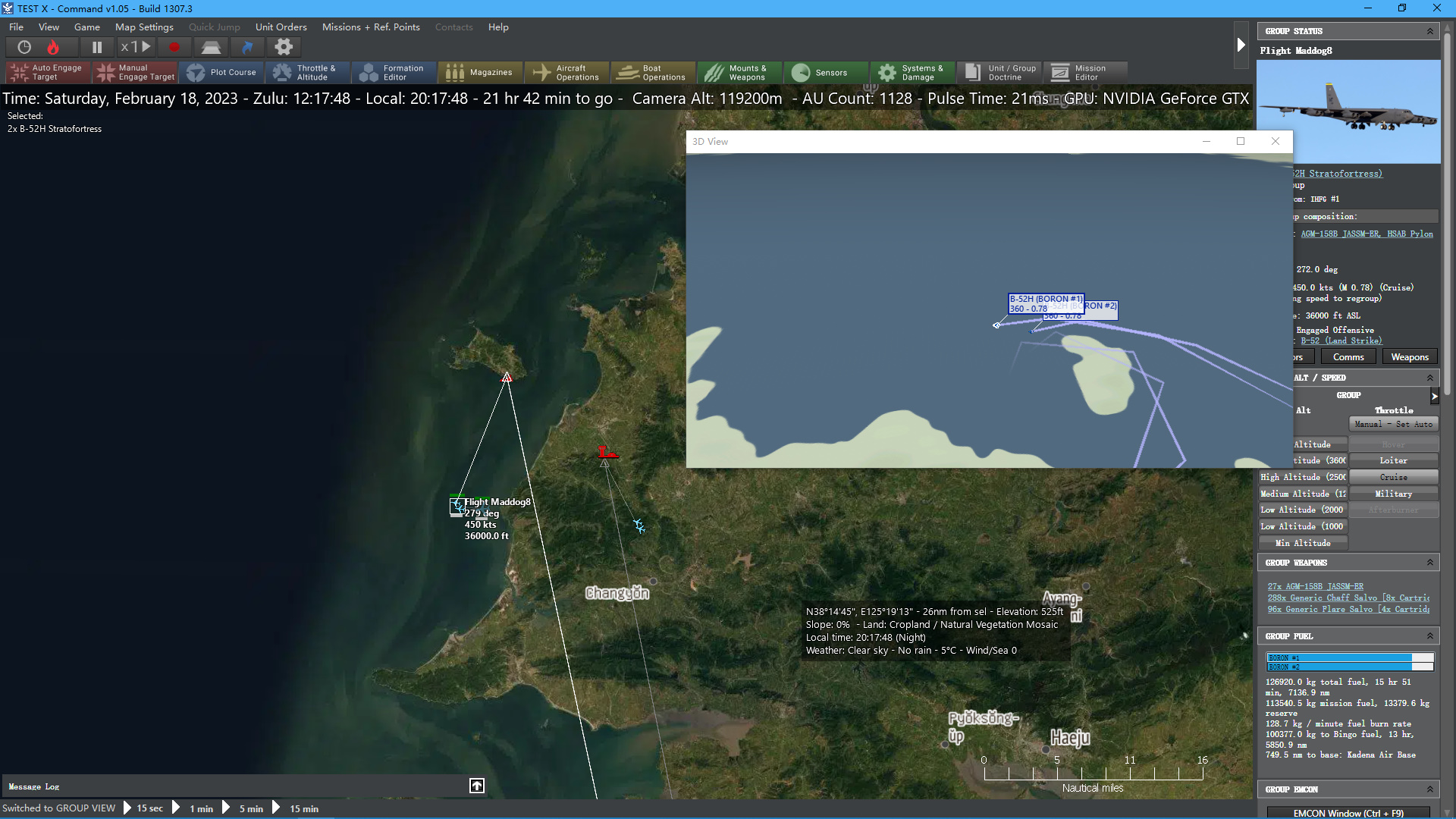Select the Military throttle setting
Image resolution: width=1456 pixels, height=819 pixels.
point(1393,494)
